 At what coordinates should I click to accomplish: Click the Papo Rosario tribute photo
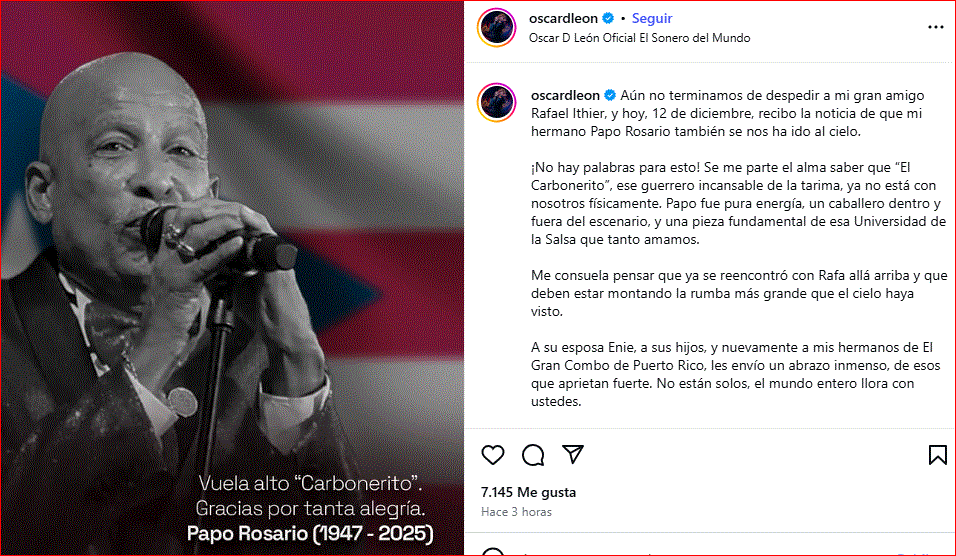point(232,278)
